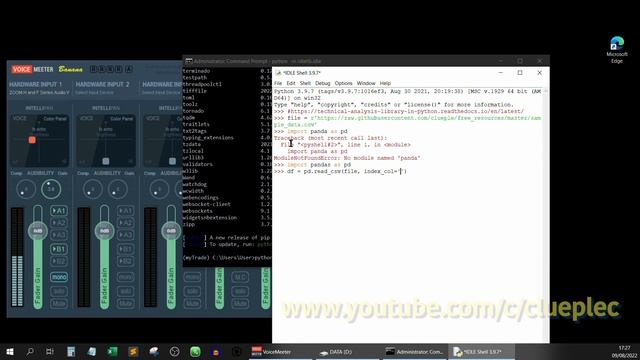Screen dimensions: 640x360
Task: Switch to IDLE Shell 3.9.7 taskbar button
Action: 482,351
